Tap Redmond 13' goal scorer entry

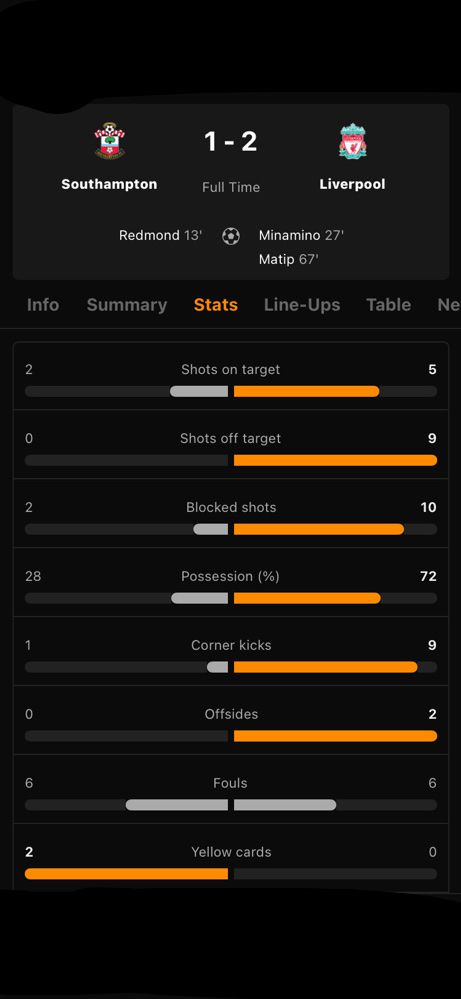click(160, 235)
